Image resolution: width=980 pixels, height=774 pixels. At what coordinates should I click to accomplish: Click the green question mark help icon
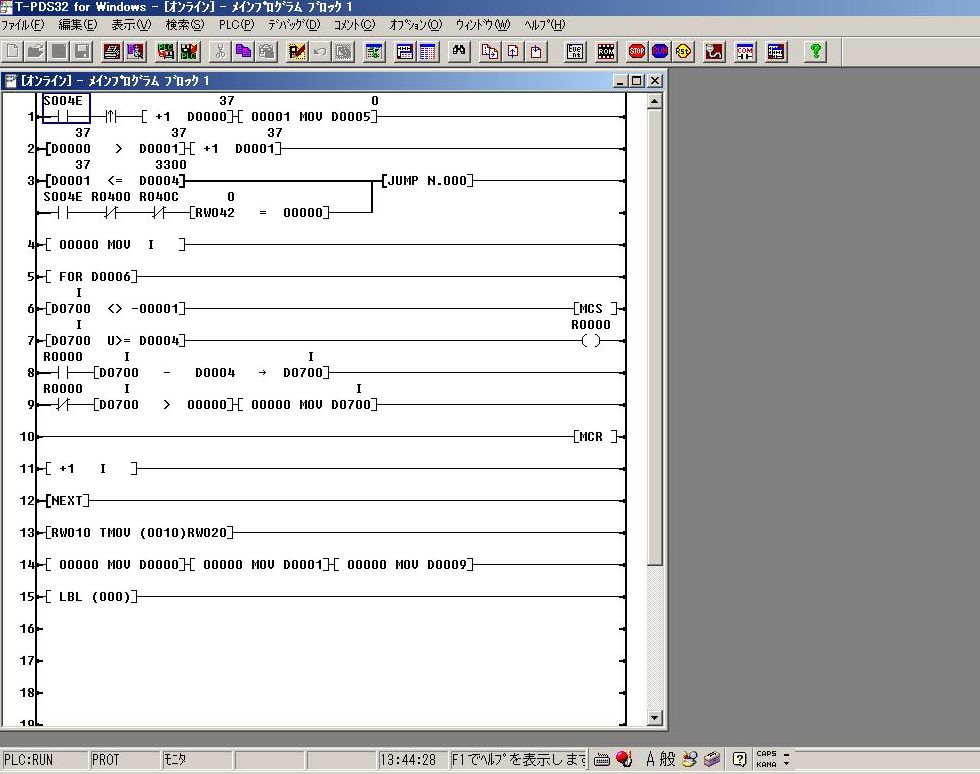[816, 51]
